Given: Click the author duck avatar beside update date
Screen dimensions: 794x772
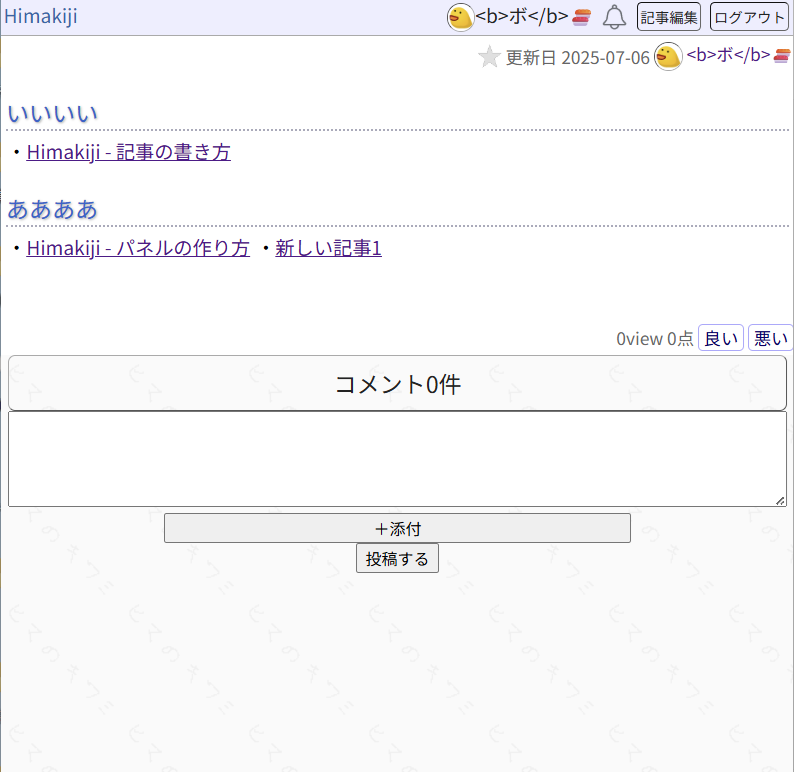Looking at the screenshot, I should [668, 56].
